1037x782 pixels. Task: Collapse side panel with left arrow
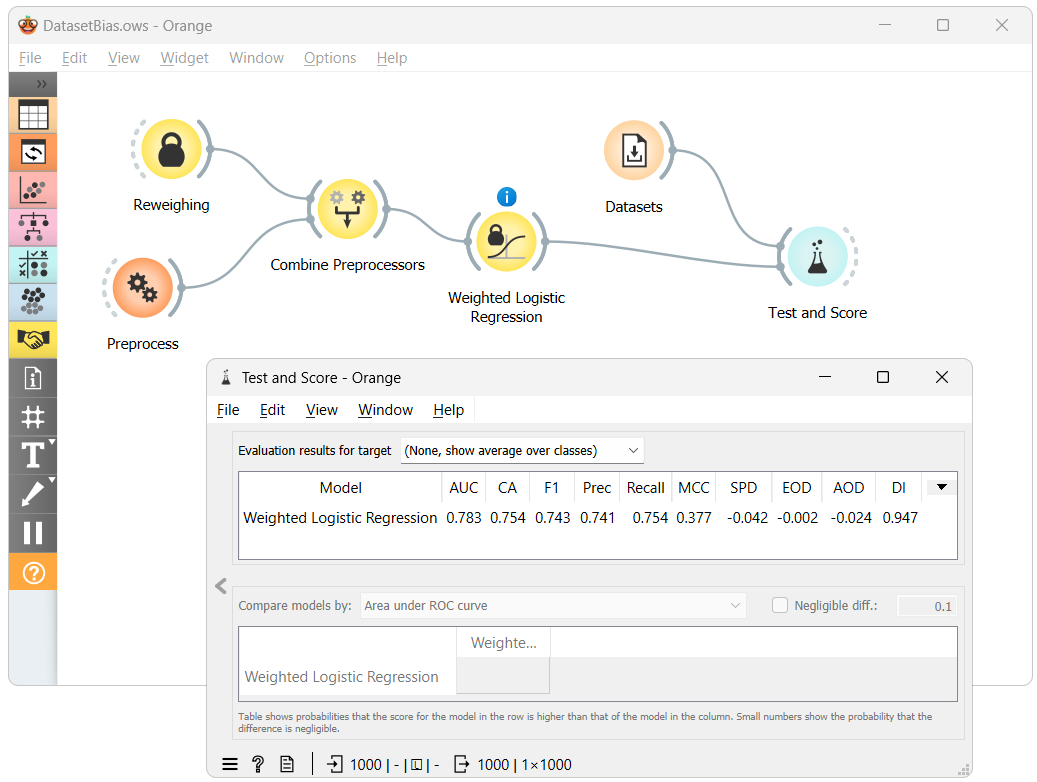tap(221, 586)
